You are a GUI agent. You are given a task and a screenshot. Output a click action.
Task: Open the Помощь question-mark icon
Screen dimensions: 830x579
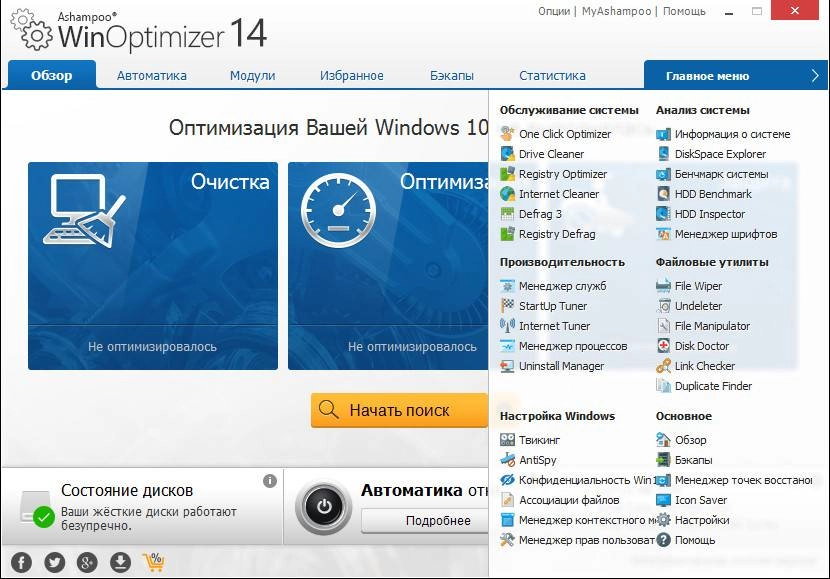coord(663,540)
